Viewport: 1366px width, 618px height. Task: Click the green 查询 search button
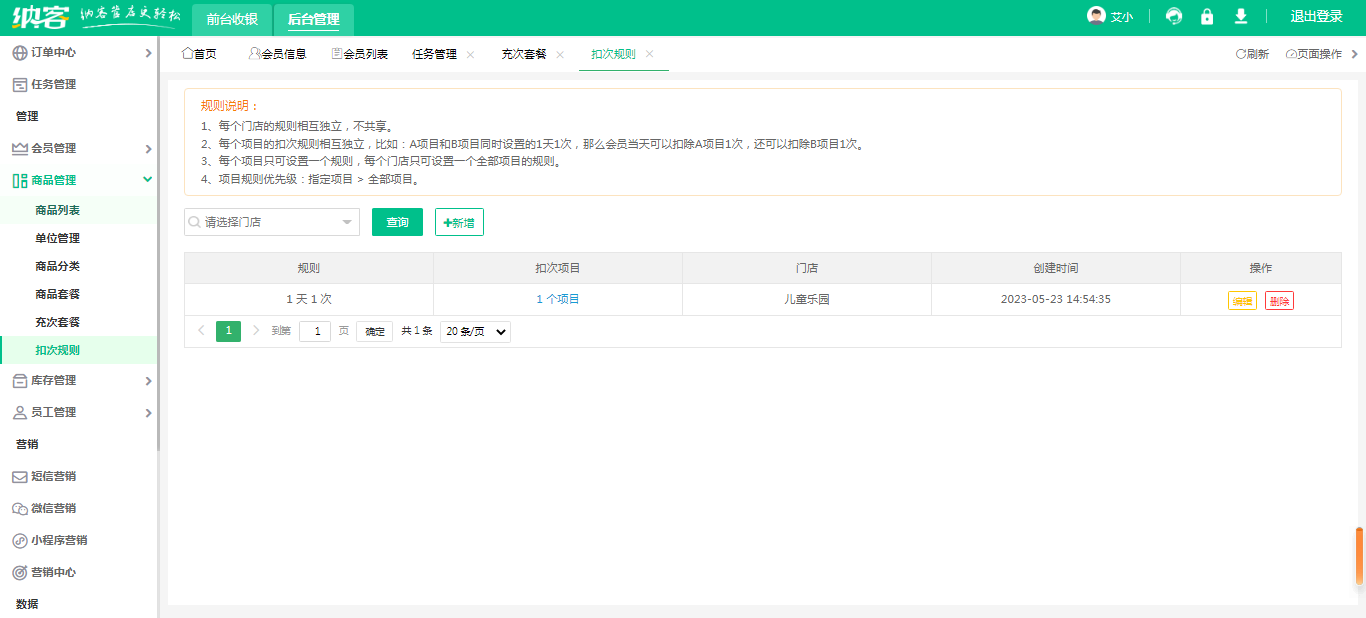(397, 222)
